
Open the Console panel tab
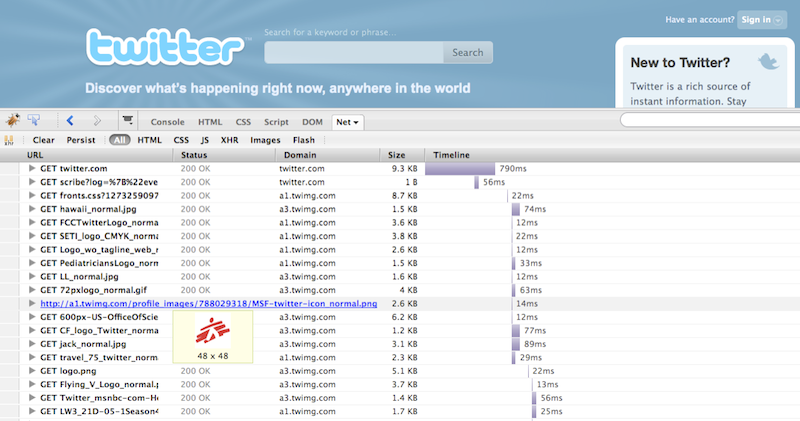167,122
